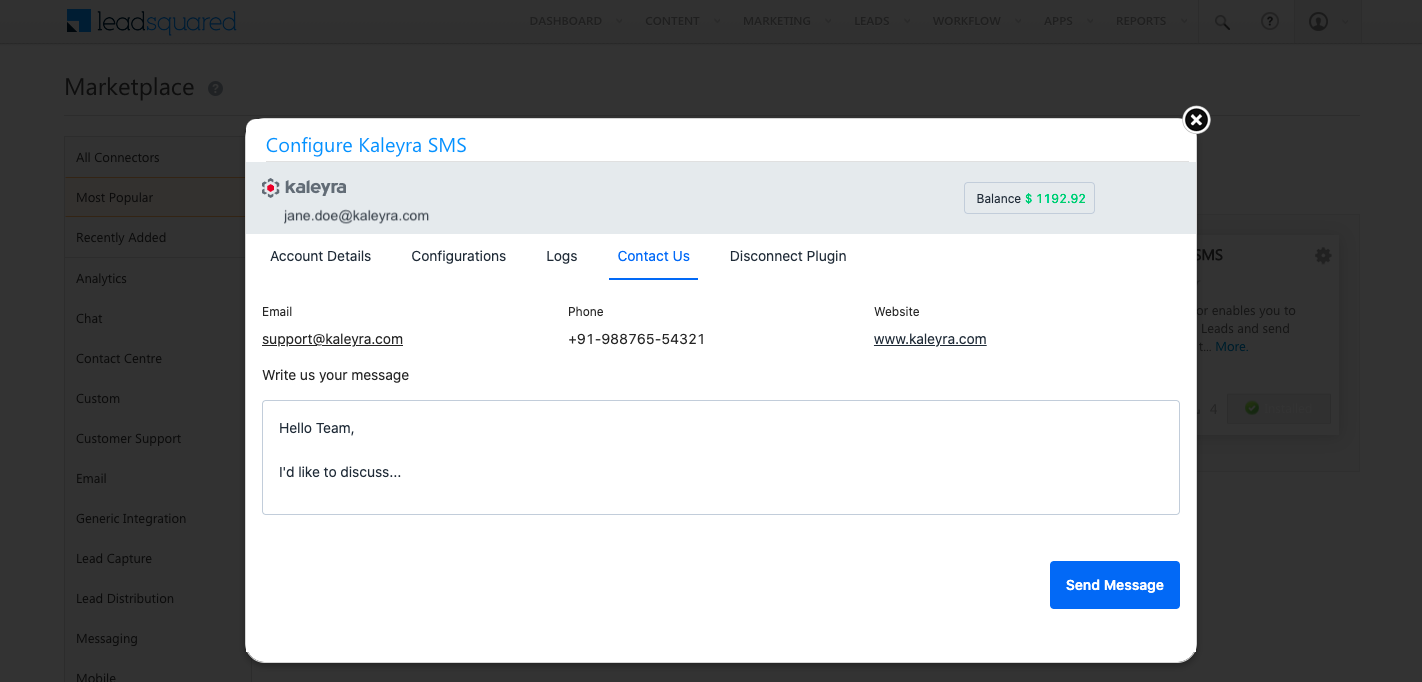The width and height of the screenshot is (1422, 682).
Task: Open the user profile icon
Action: (x=1318, y=21)
